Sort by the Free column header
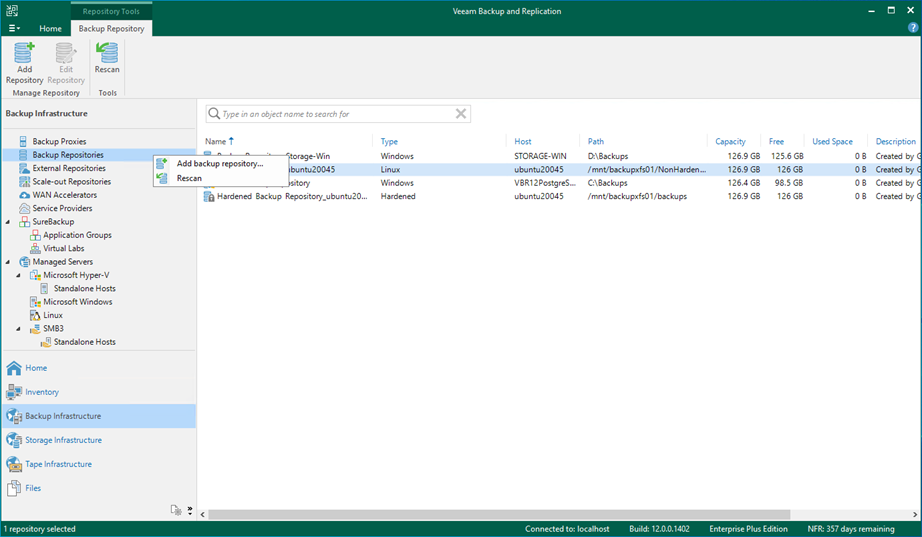922x537 pixels. tap(776, 141)
